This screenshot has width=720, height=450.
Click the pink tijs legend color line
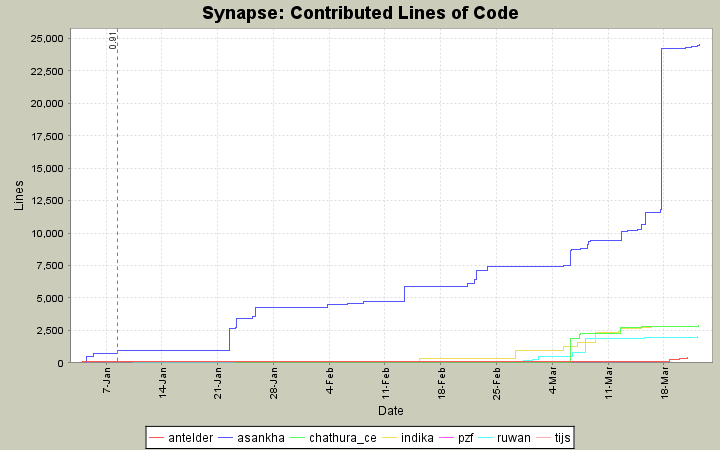pyautogui.click(x=543, y=438)
